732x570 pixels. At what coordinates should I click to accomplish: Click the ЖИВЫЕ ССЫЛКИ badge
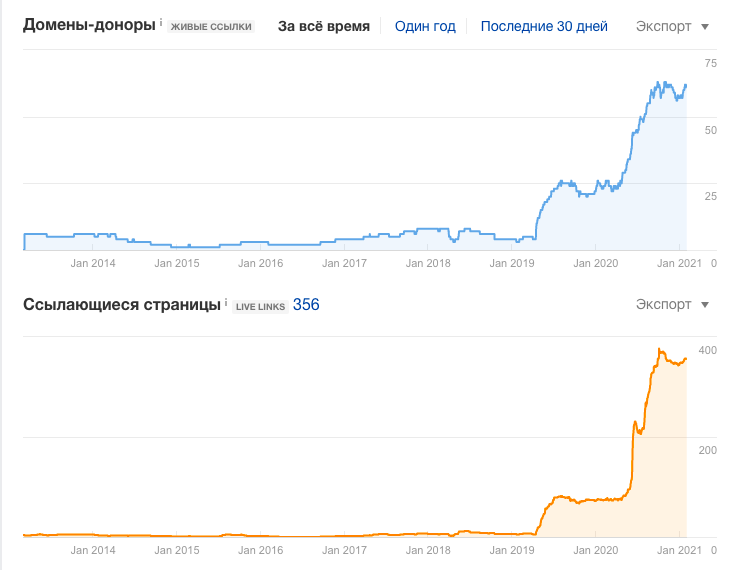tap(211, 27)
